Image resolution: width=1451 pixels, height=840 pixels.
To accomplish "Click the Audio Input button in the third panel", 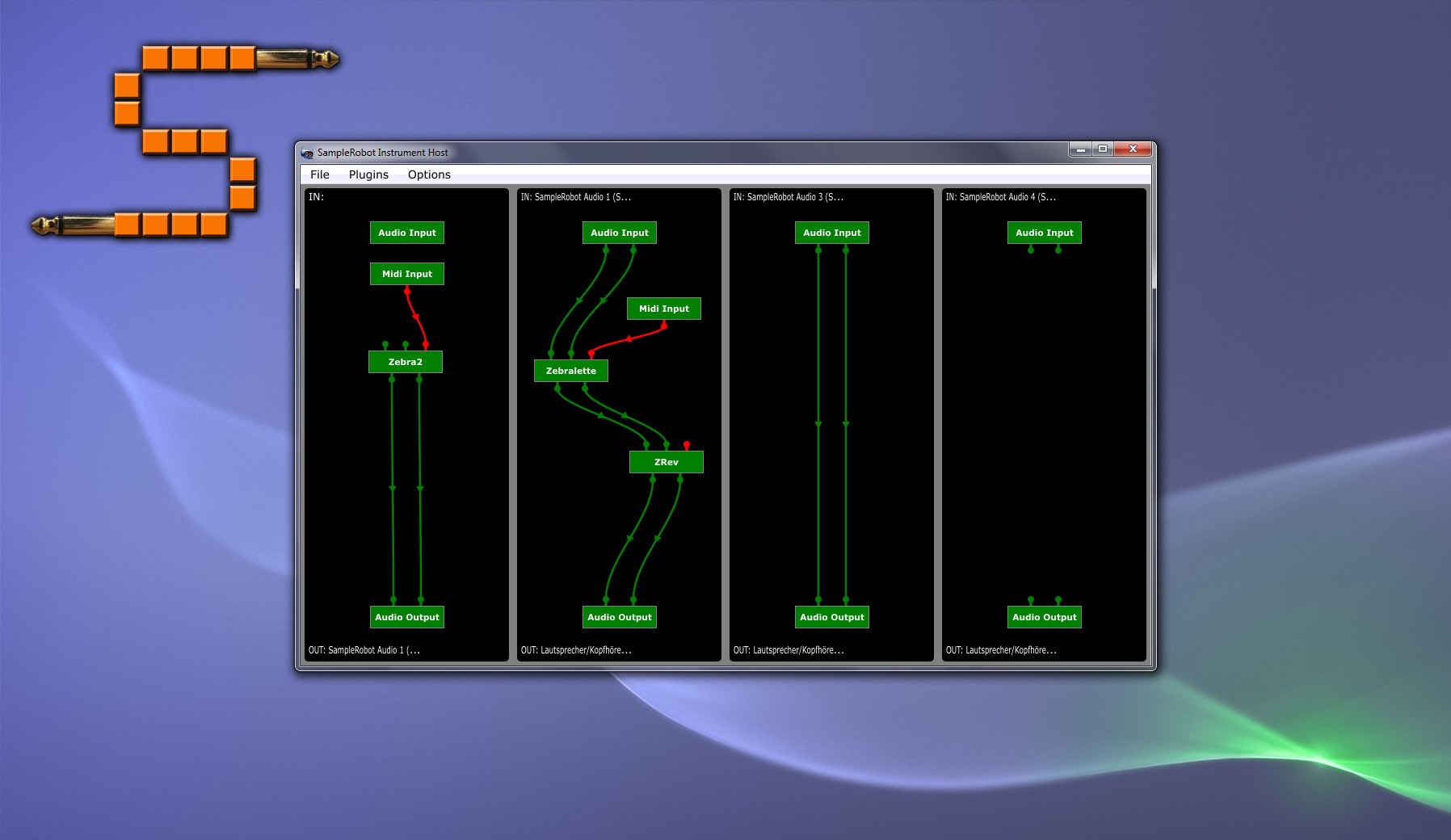I will [x=831, y=233].
